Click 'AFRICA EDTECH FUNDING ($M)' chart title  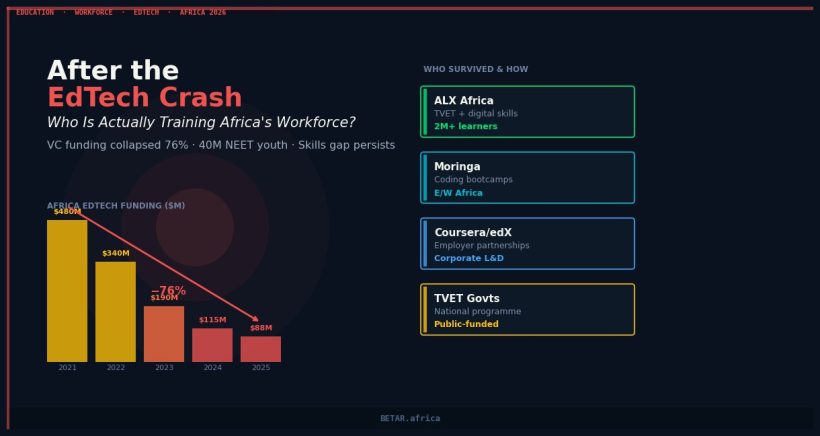pyautogui.click(x=116, y=206)
